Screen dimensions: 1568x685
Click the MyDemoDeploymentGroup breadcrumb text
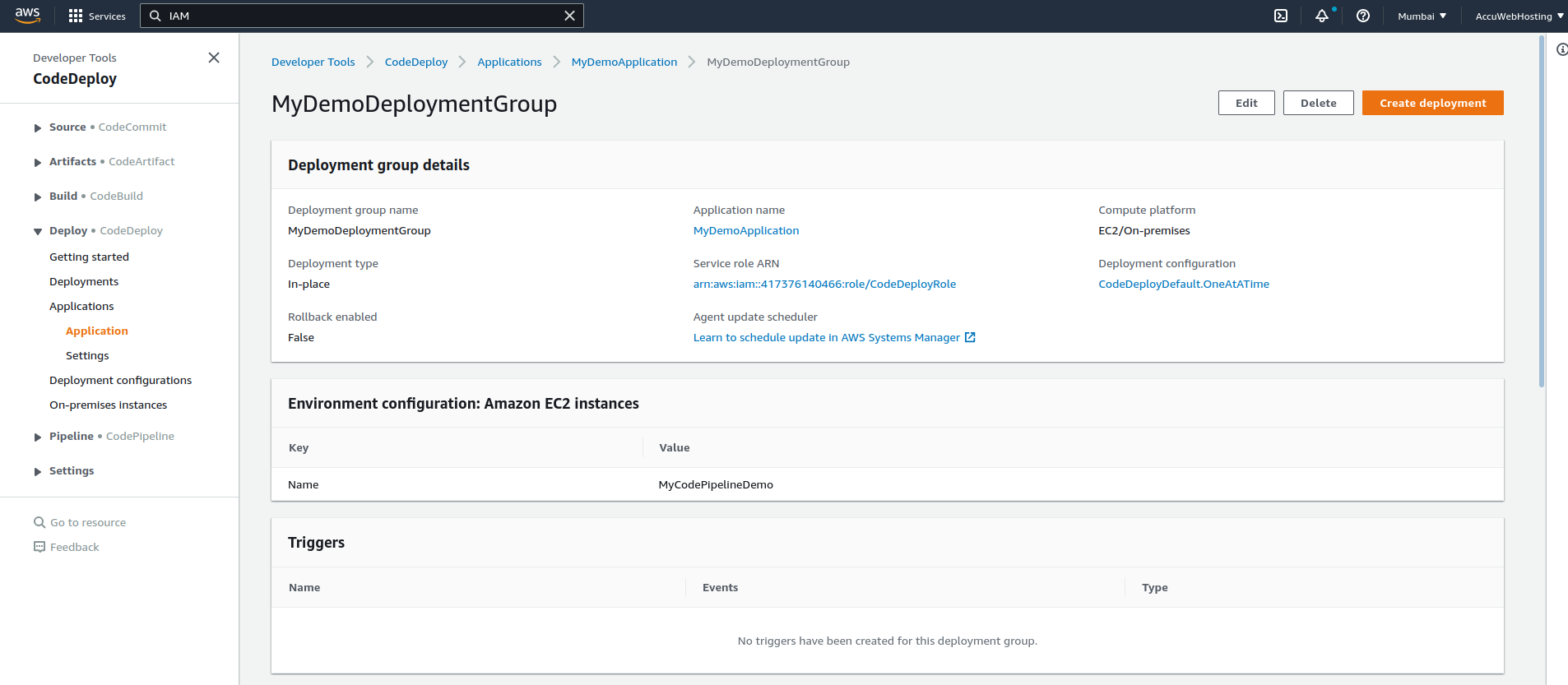click(x=778, y=62)
